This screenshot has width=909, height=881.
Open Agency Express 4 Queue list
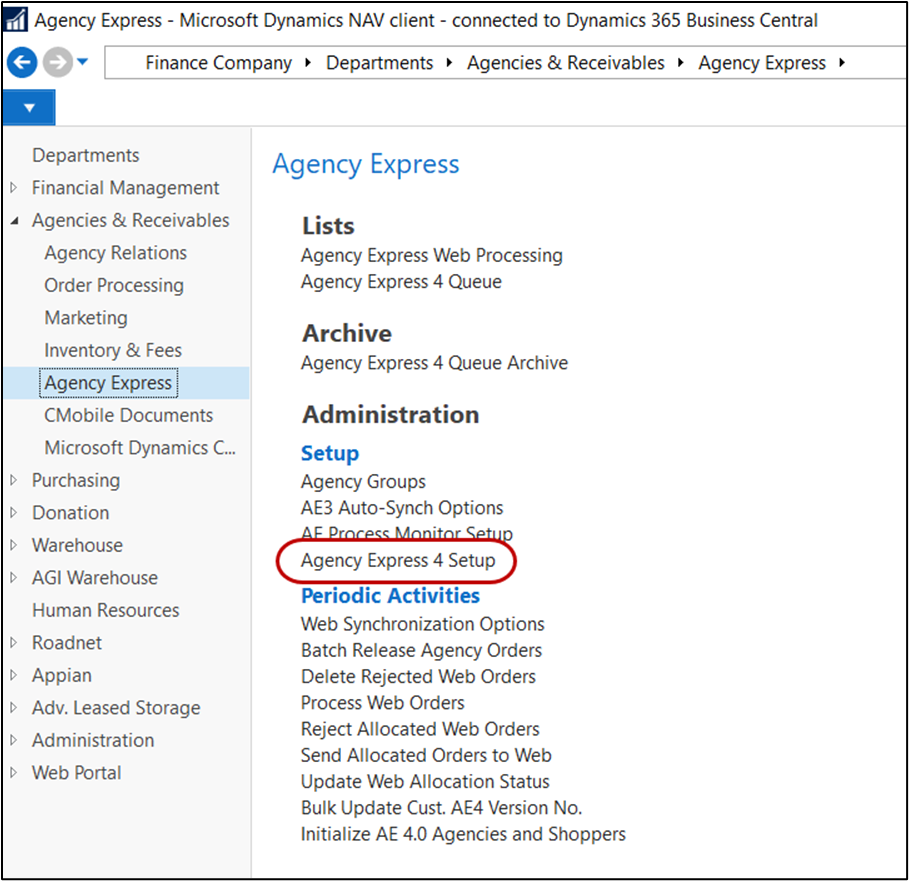(401, 282)
